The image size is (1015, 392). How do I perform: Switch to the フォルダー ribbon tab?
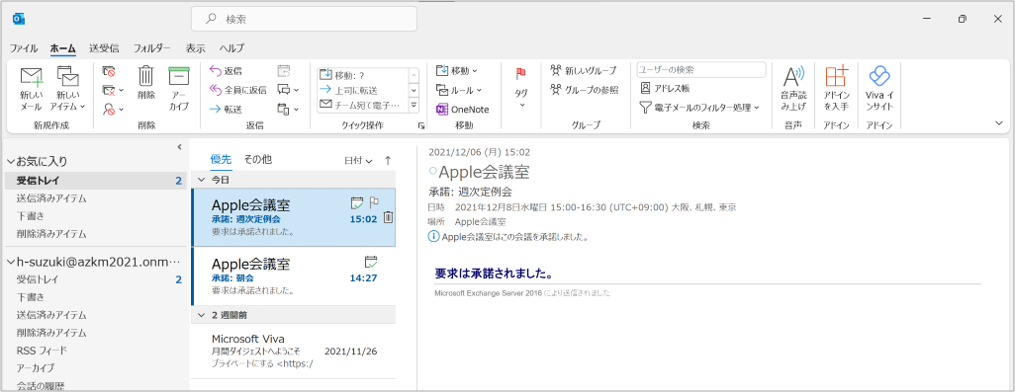click(x=152, y=48)
